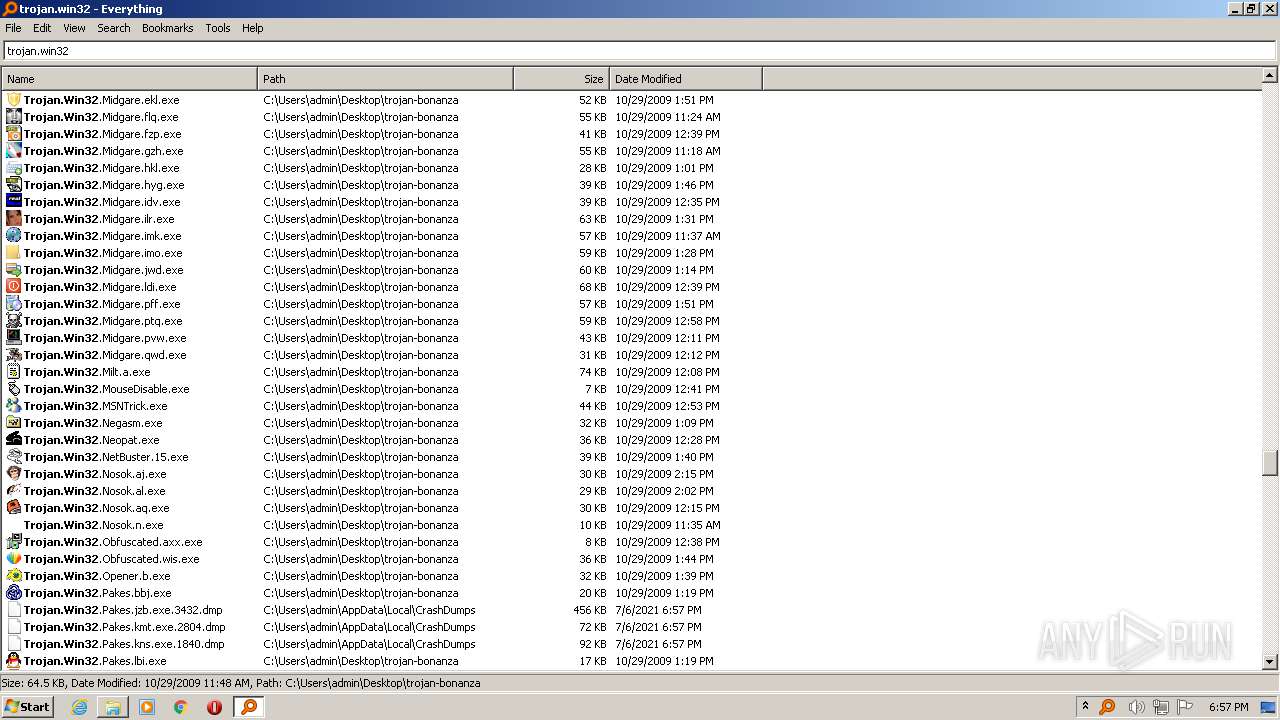Click the icon of Trojan.Win32.Midgare.hyg.exe
Image resolution: width=1280 pixels, height=720 pixels.
(14, 185)
